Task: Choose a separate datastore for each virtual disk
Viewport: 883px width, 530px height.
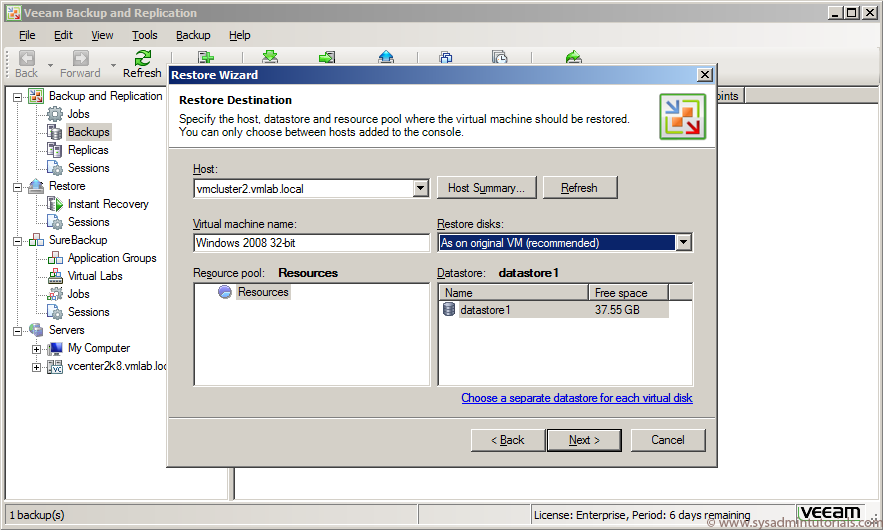Action: (577, 398)
